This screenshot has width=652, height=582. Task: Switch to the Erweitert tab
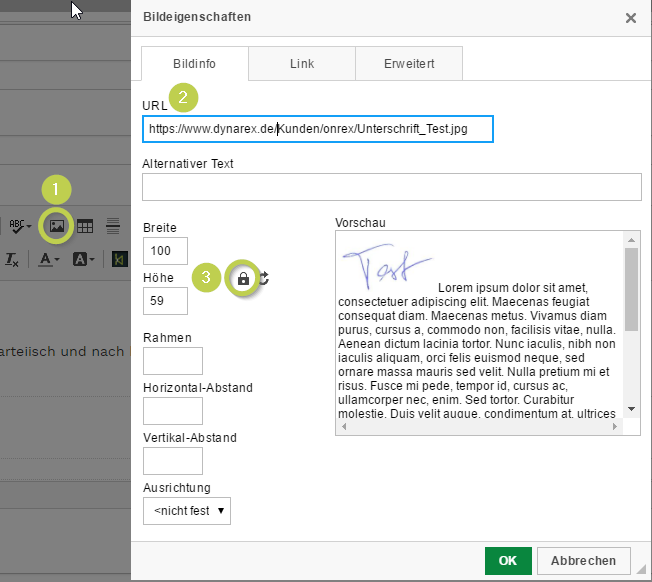point(408,63)
